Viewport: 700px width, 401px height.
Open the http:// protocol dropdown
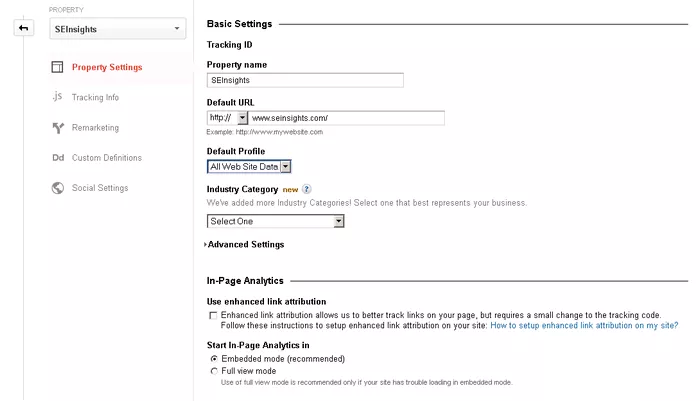point(228,117)
